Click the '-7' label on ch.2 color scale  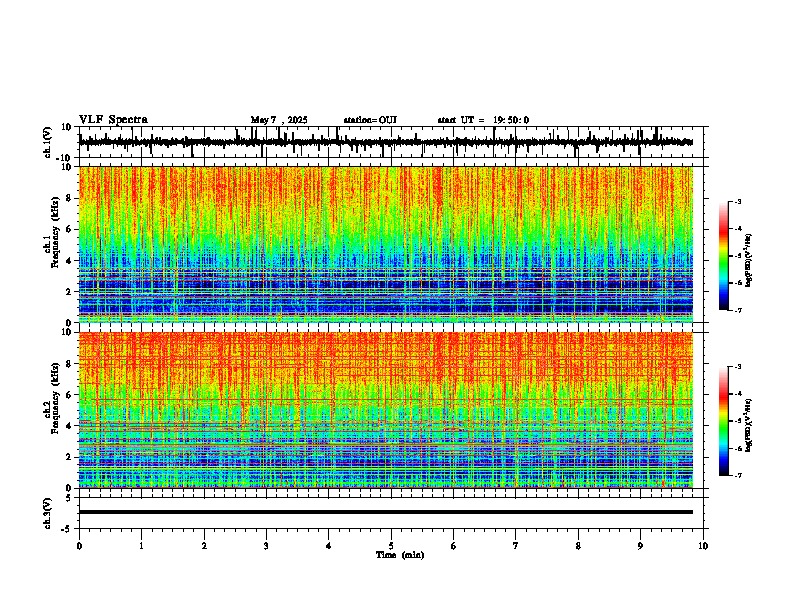click(x=737, y=475)
